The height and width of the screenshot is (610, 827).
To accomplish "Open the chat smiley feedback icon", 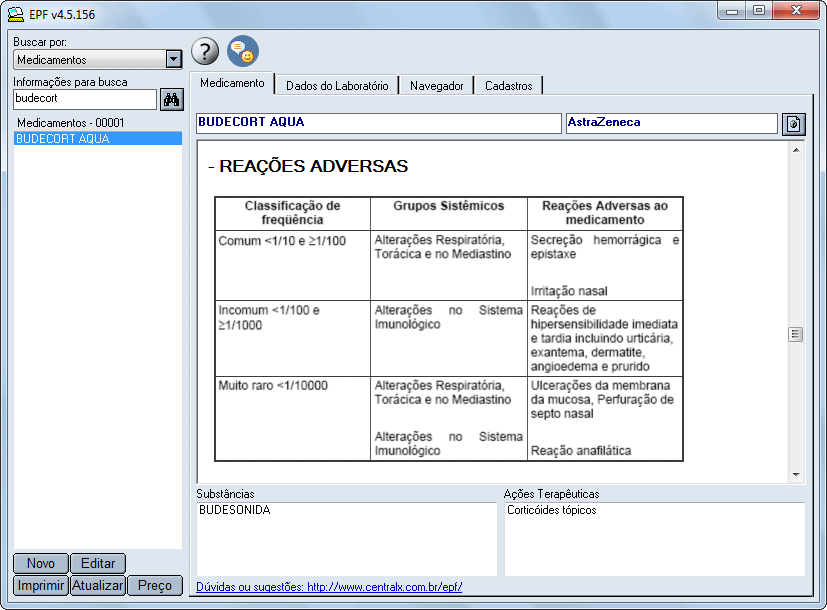I will point(243,51).
